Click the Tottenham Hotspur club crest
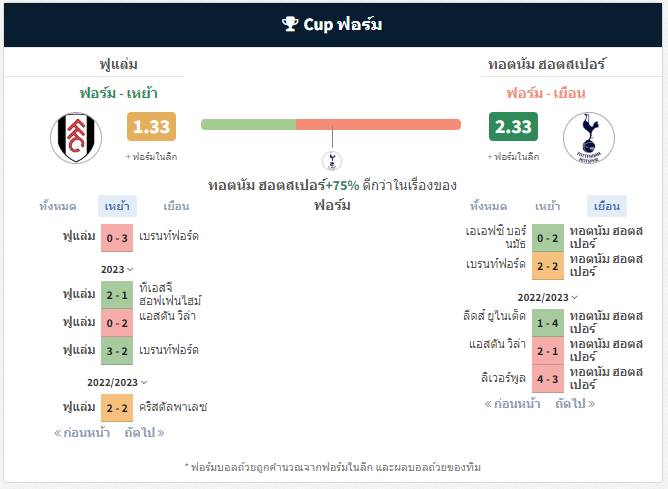This screenshot has width=668, height=489. click(x=589, y=138)
